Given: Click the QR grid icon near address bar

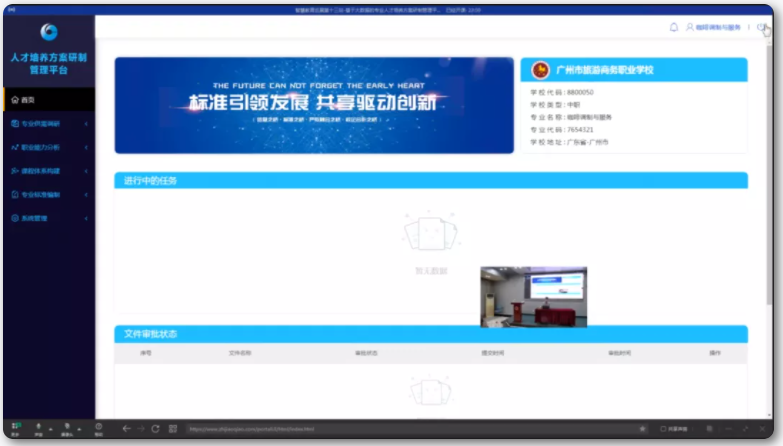Looking at the screenshot, I should [x=173, y=429].
